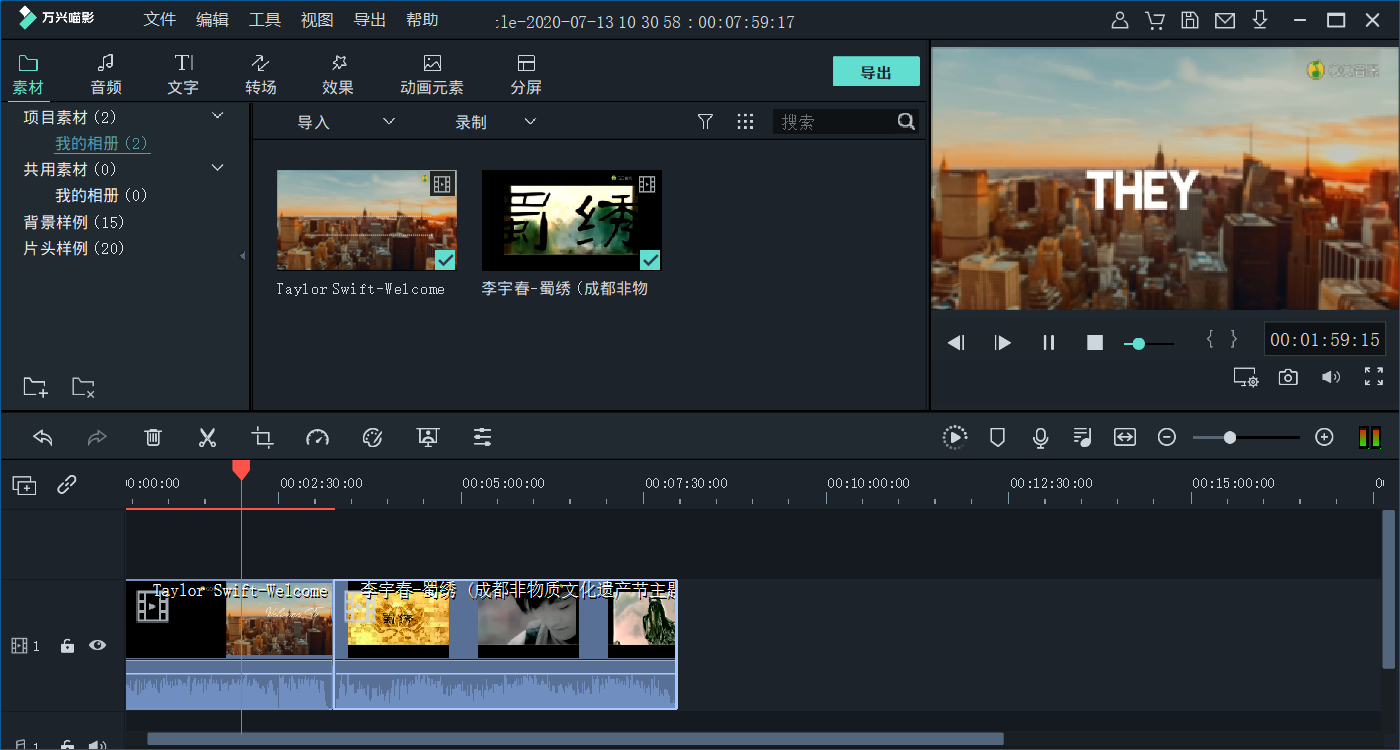
Task: Click the 搜索 search input field
Action: click(835, 122)
